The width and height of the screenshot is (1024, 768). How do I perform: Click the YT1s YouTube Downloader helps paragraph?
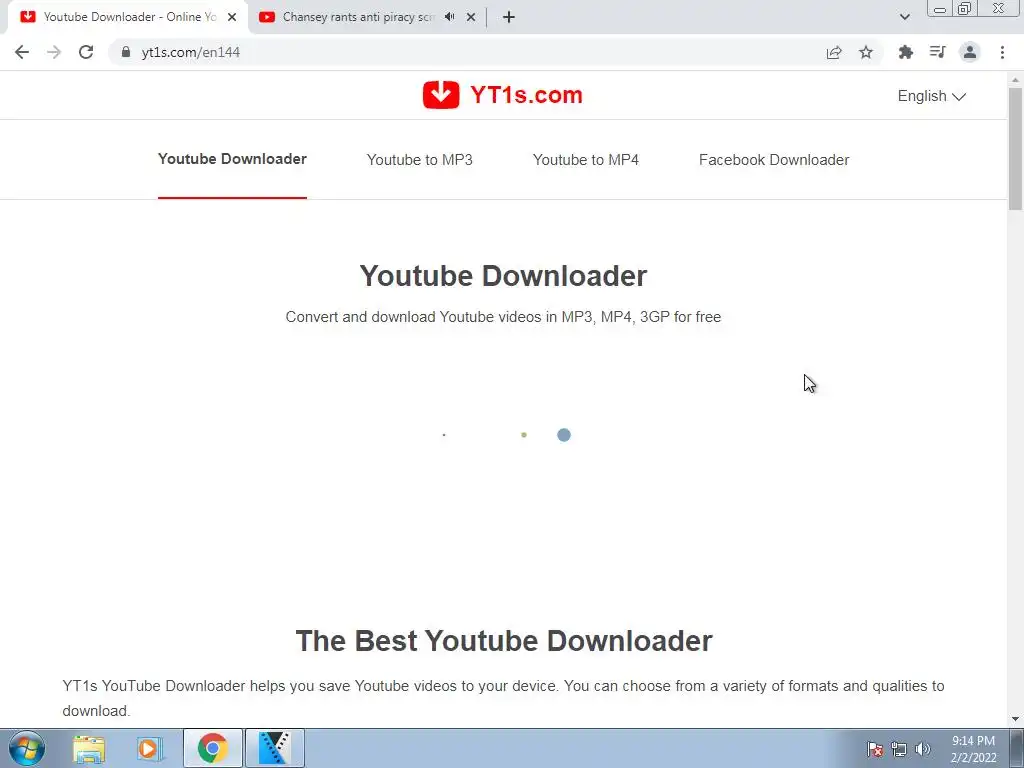(504, 698)
